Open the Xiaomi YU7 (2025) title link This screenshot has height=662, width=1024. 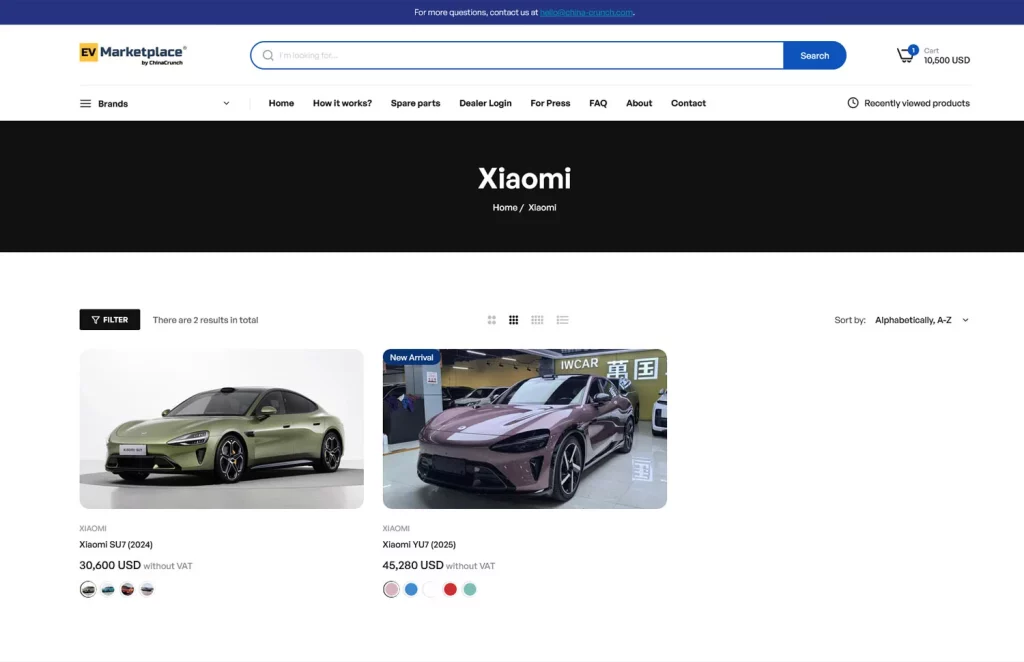click(x=419, y=544)
